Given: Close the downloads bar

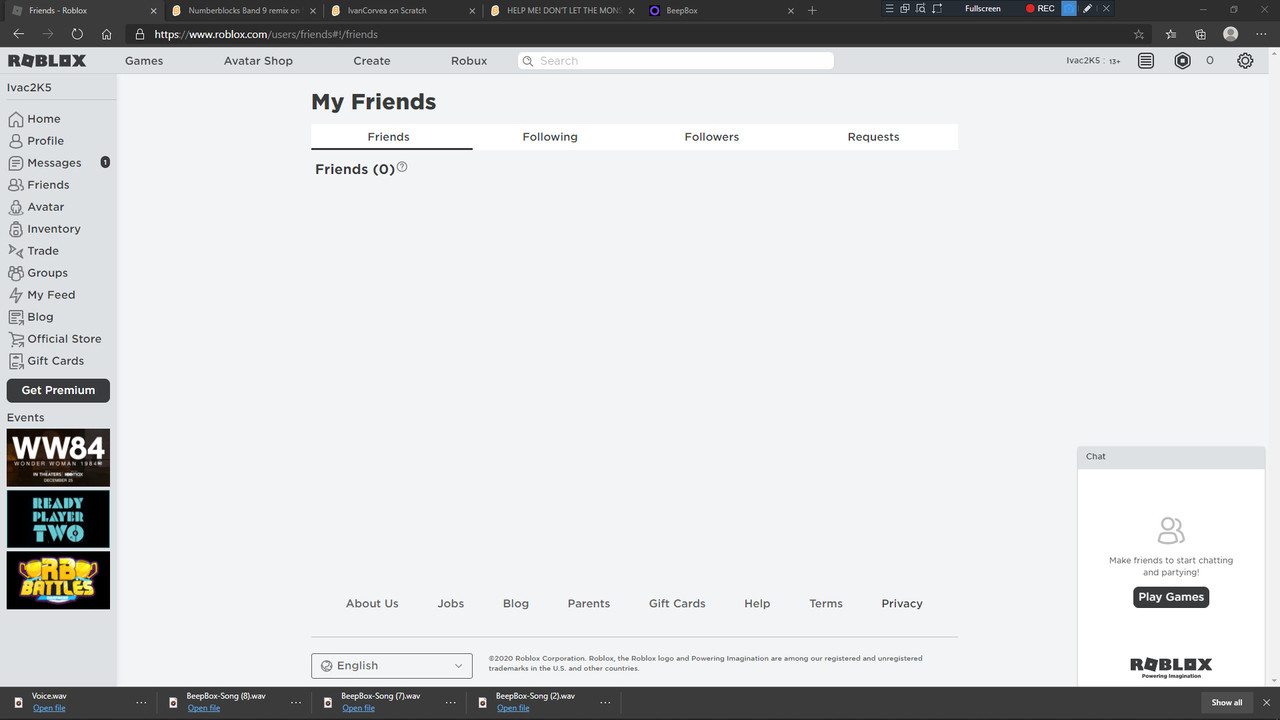Looking at the screenshot, I should [x=1266, y=702].
